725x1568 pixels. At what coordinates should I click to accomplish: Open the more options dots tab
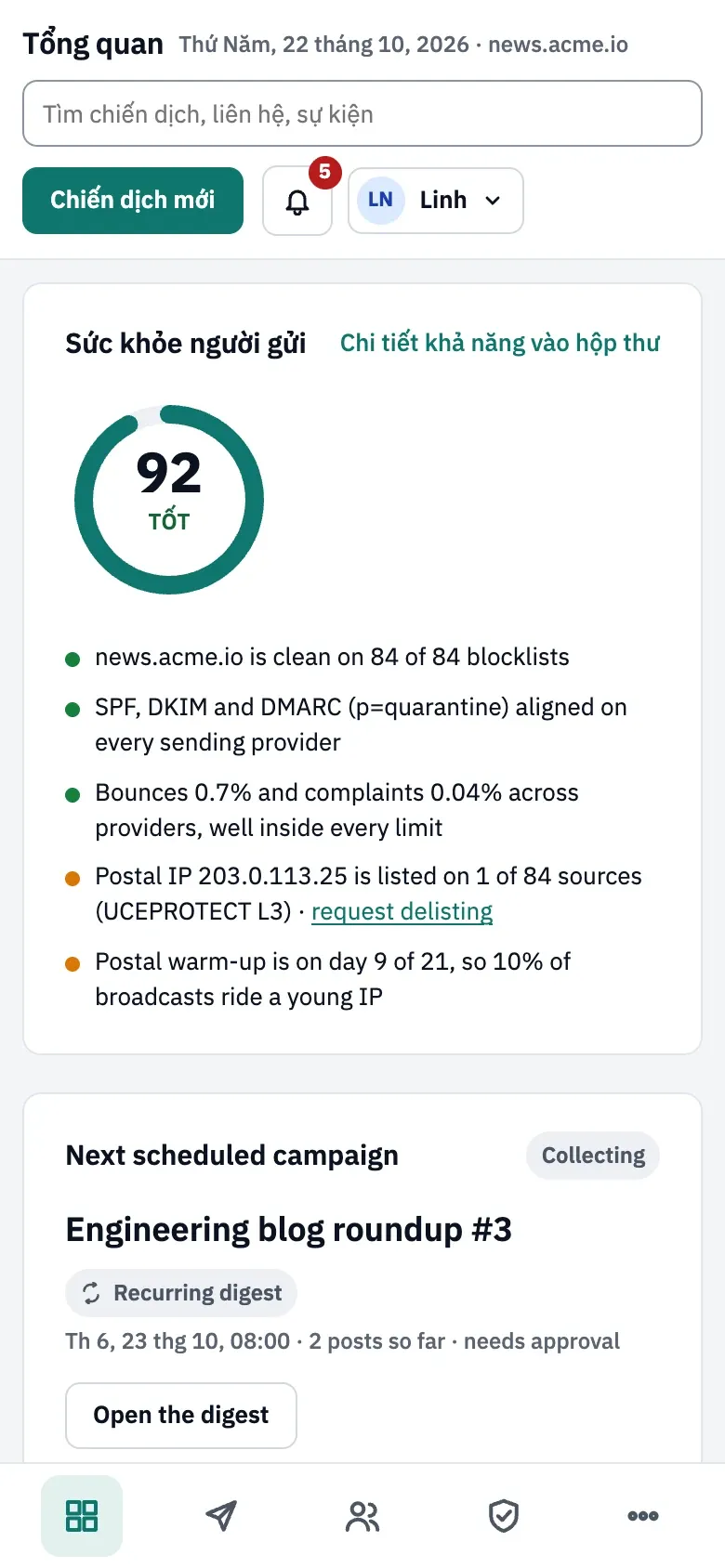pyautogui.click(x=643, y=1516)
